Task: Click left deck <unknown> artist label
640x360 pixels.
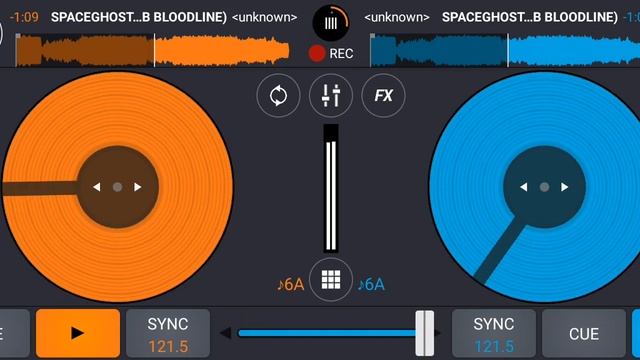Action: coord(264,17)
